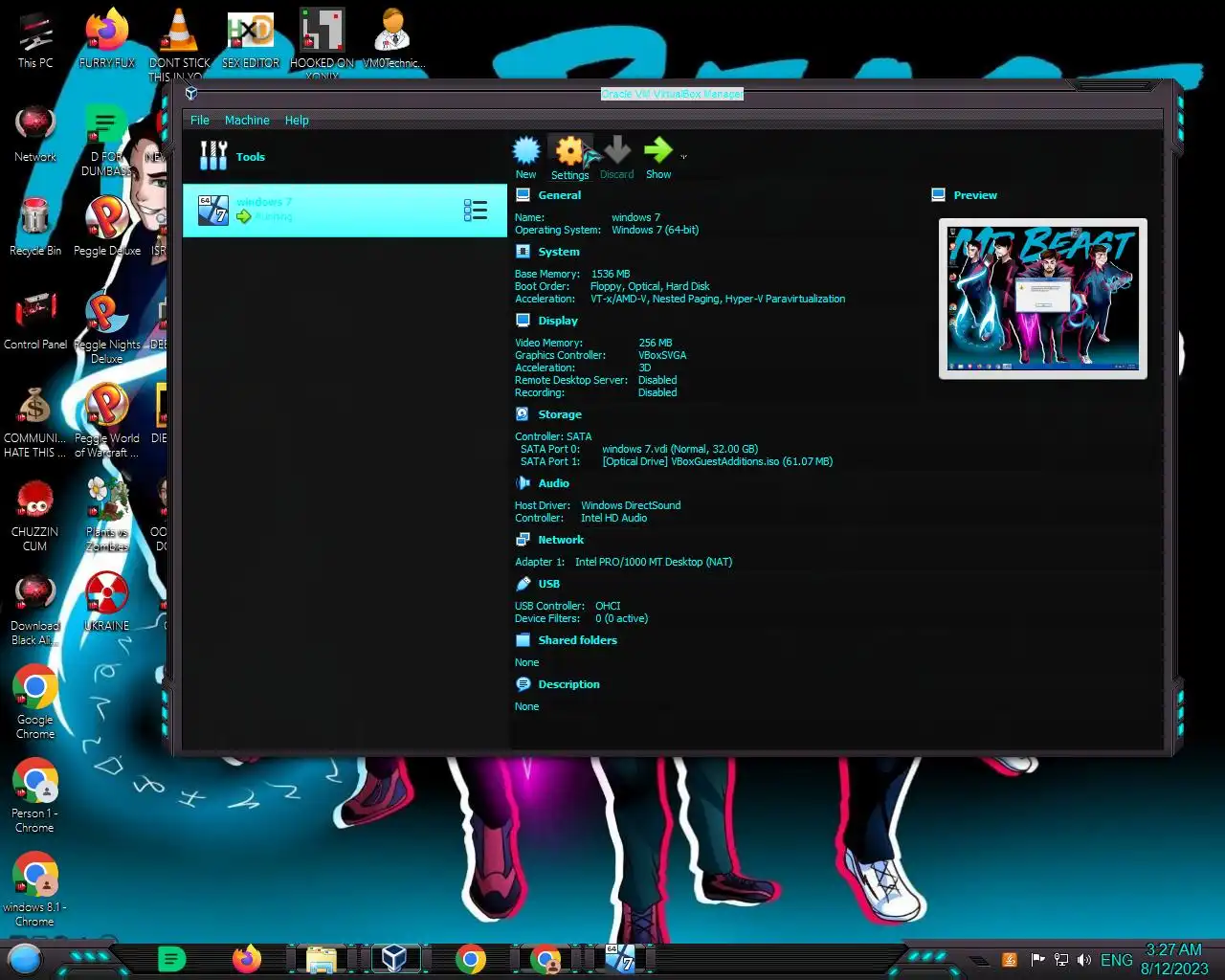Viewport: 1225px width, 980px height.
Task: Open the General section header link
Action: [560, 195]
